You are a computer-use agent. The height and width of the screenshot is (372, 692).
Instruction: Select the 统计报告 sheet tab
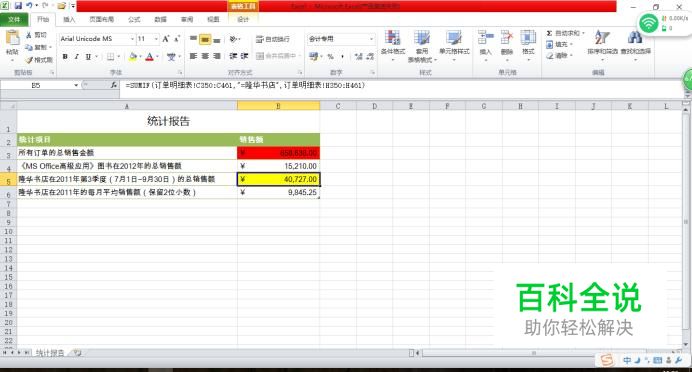(50, 353)
